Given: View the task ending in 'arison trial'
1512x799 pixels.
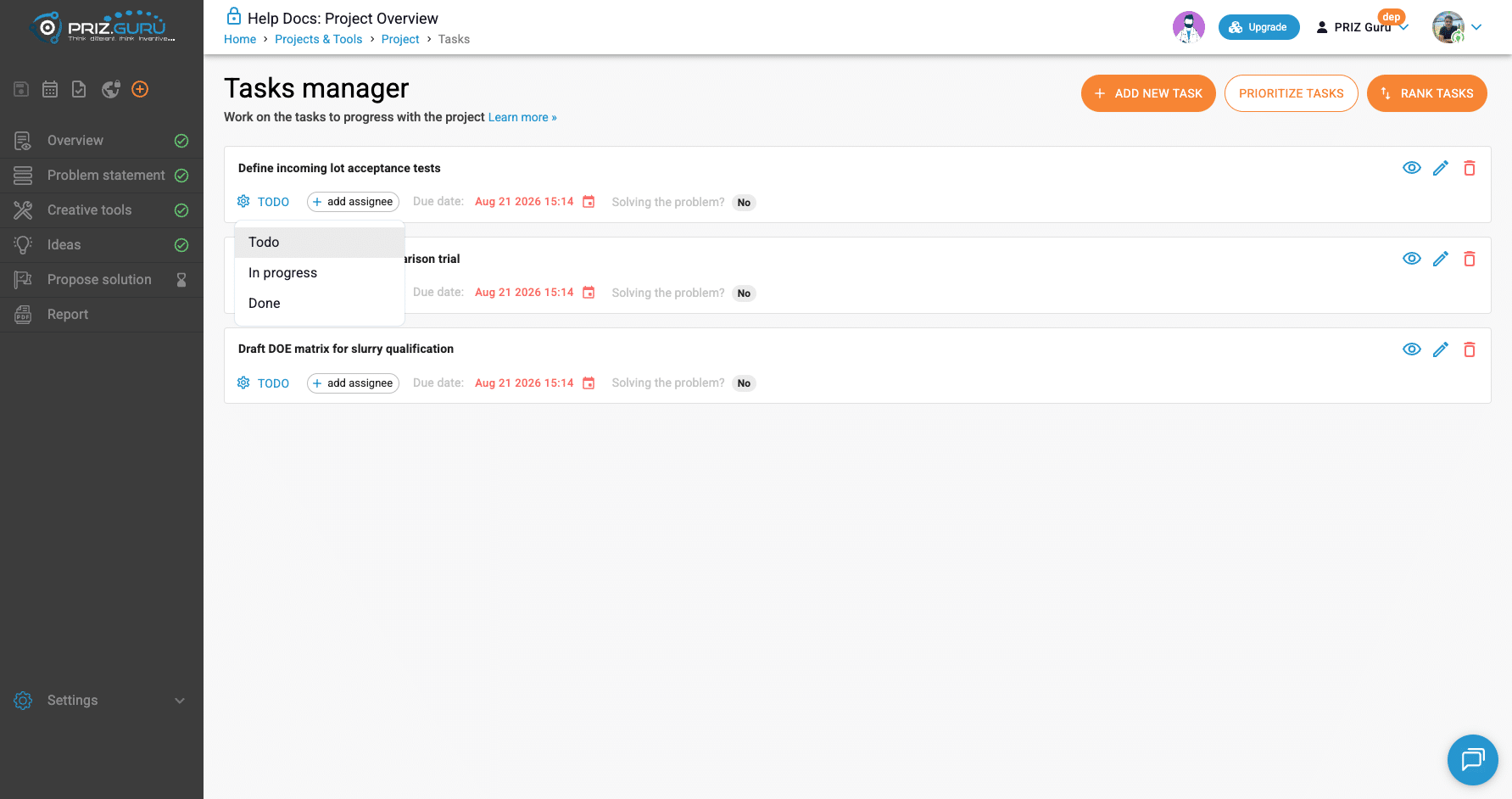Looking at the screenshot, I should pyautogui.click(x=1412, y=259).
